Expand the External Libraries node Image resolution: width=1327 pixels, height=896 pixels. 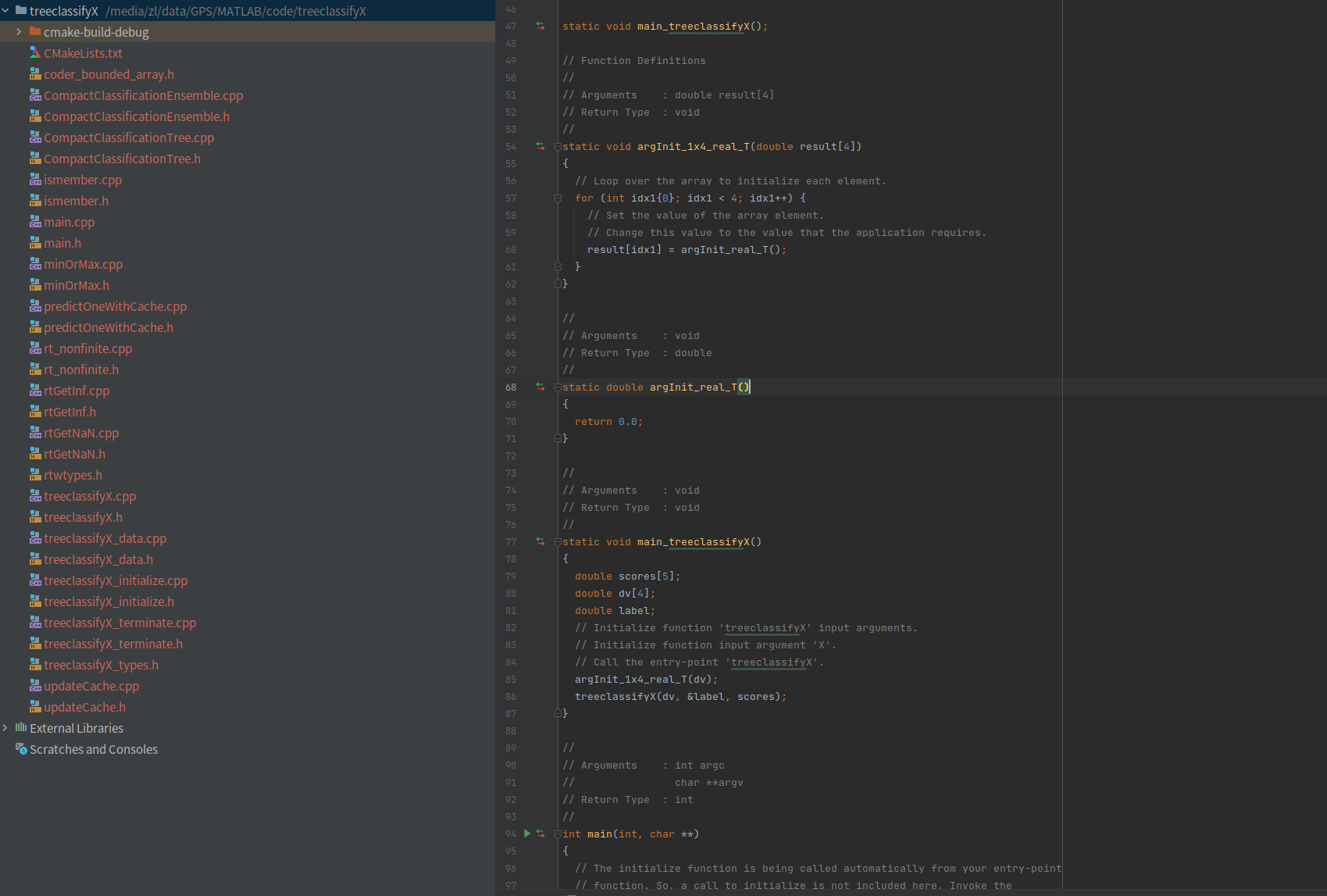pyautogui.click(x=5, y=728)
